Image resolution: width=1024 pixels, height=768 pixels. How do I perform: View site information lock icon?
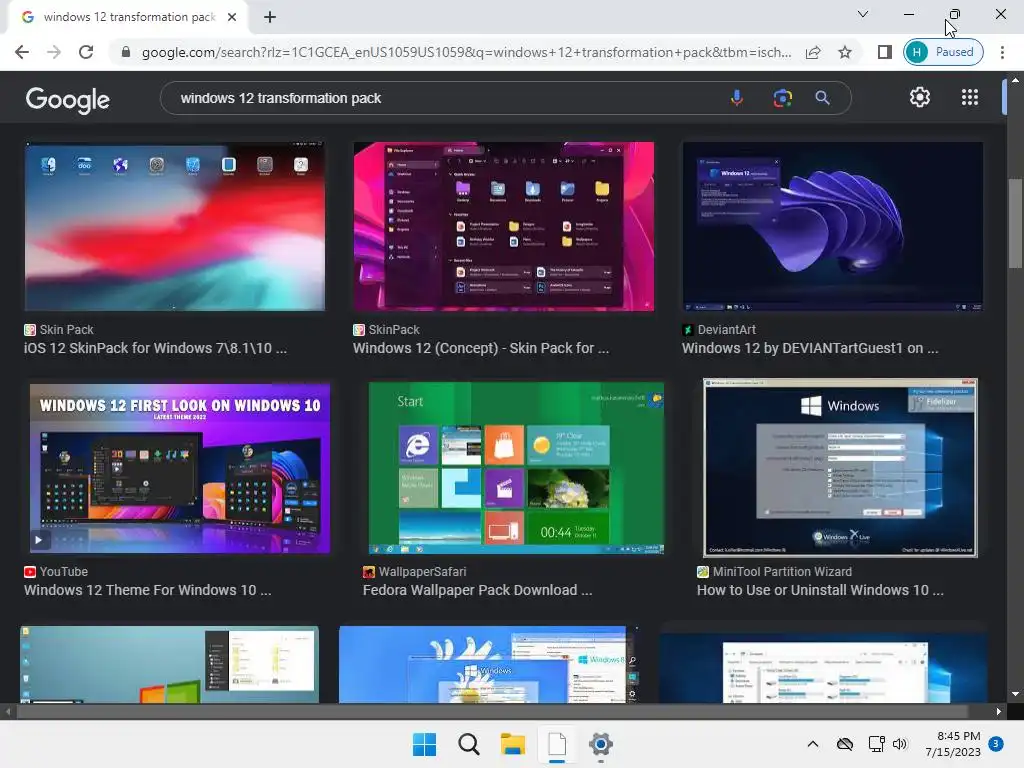coord(126,52)
